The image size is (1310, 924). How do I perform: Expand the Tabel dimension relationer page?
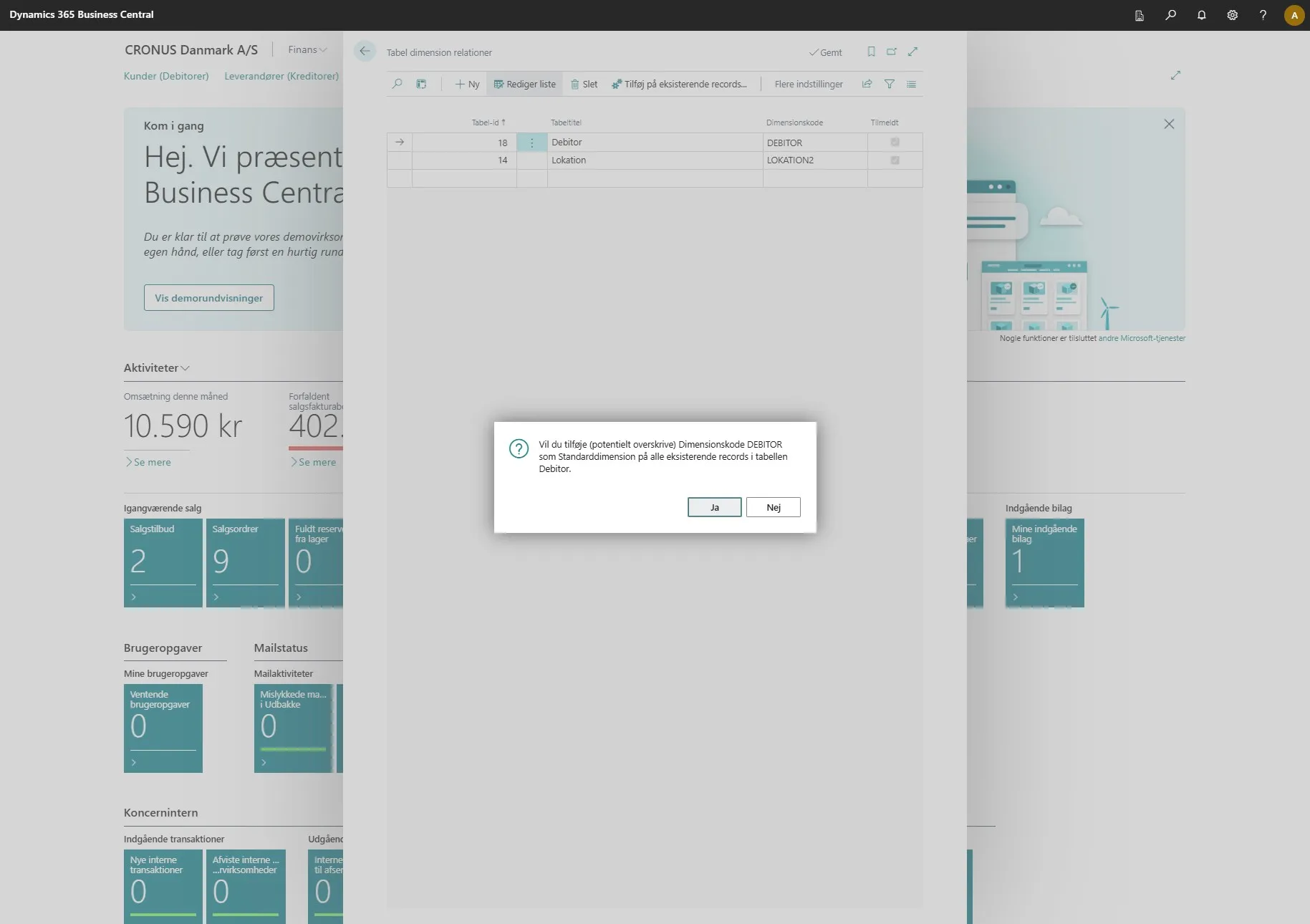pyautogui.click(x=912, y=52)
